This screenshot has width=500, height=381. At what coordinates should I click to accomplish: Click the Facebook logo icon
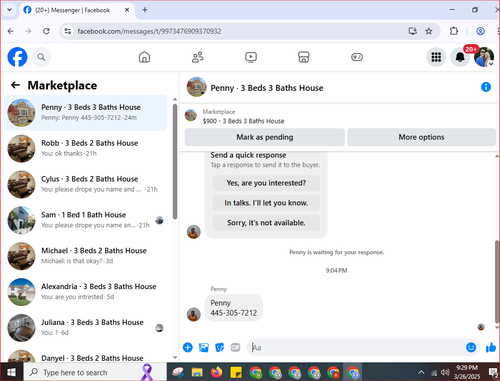point(17,57)
